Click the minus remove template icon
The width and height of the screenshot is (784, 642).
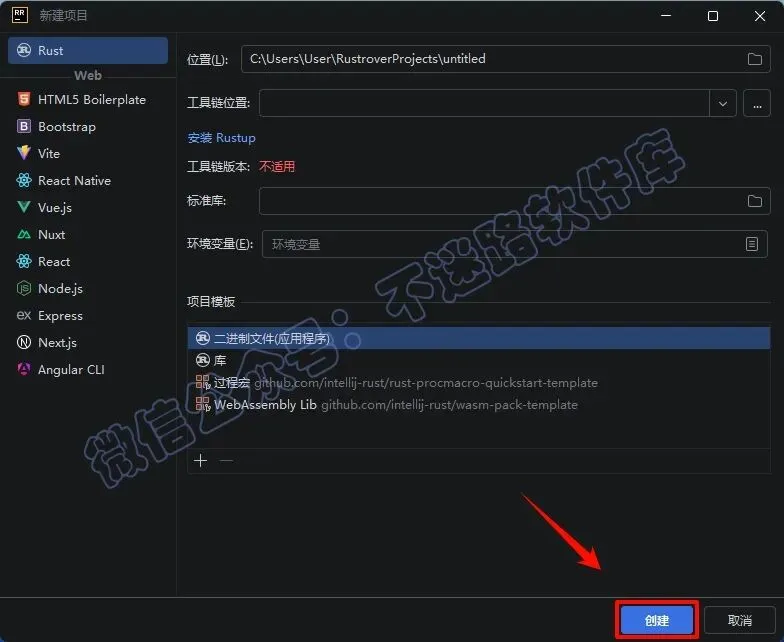(x=226, y=460)
